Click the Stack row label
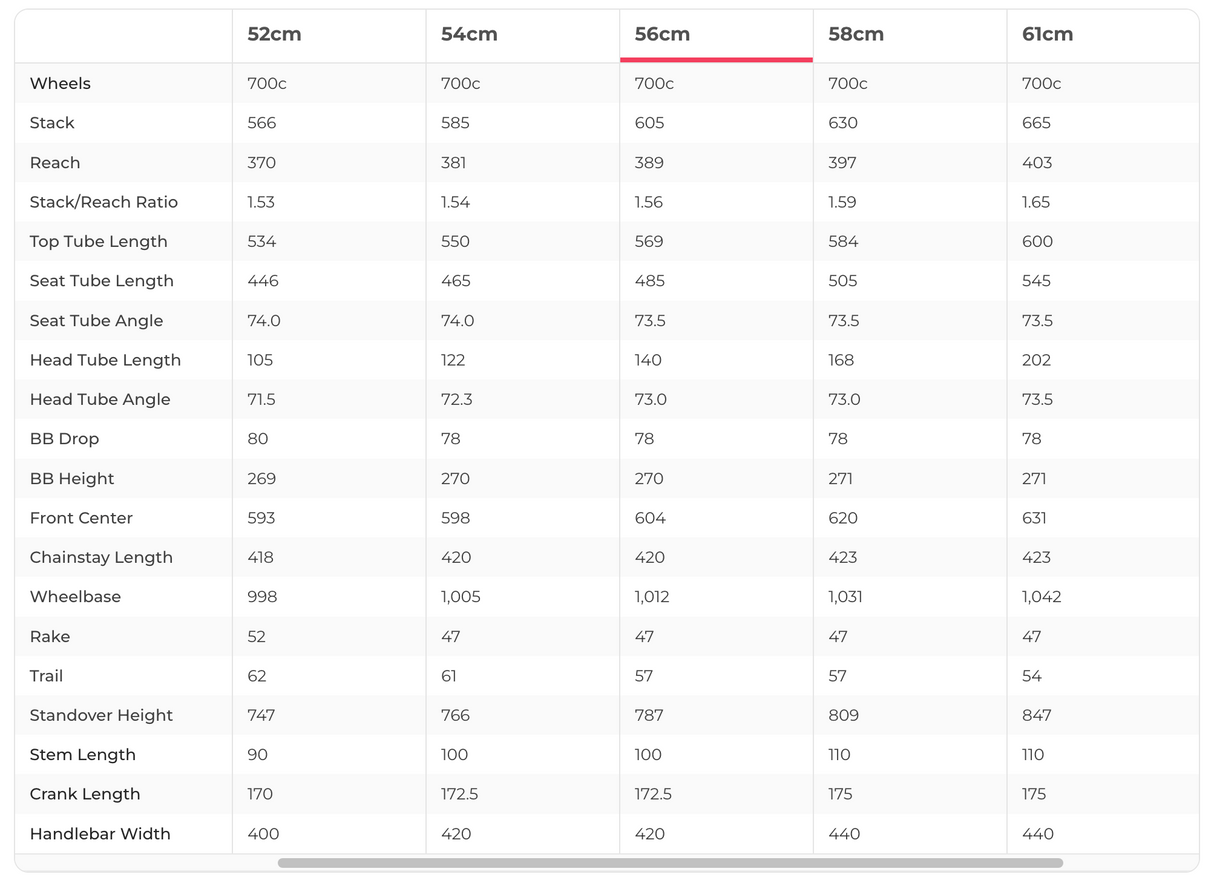This screenshot has width=1214, height=886. click(52, 123)
